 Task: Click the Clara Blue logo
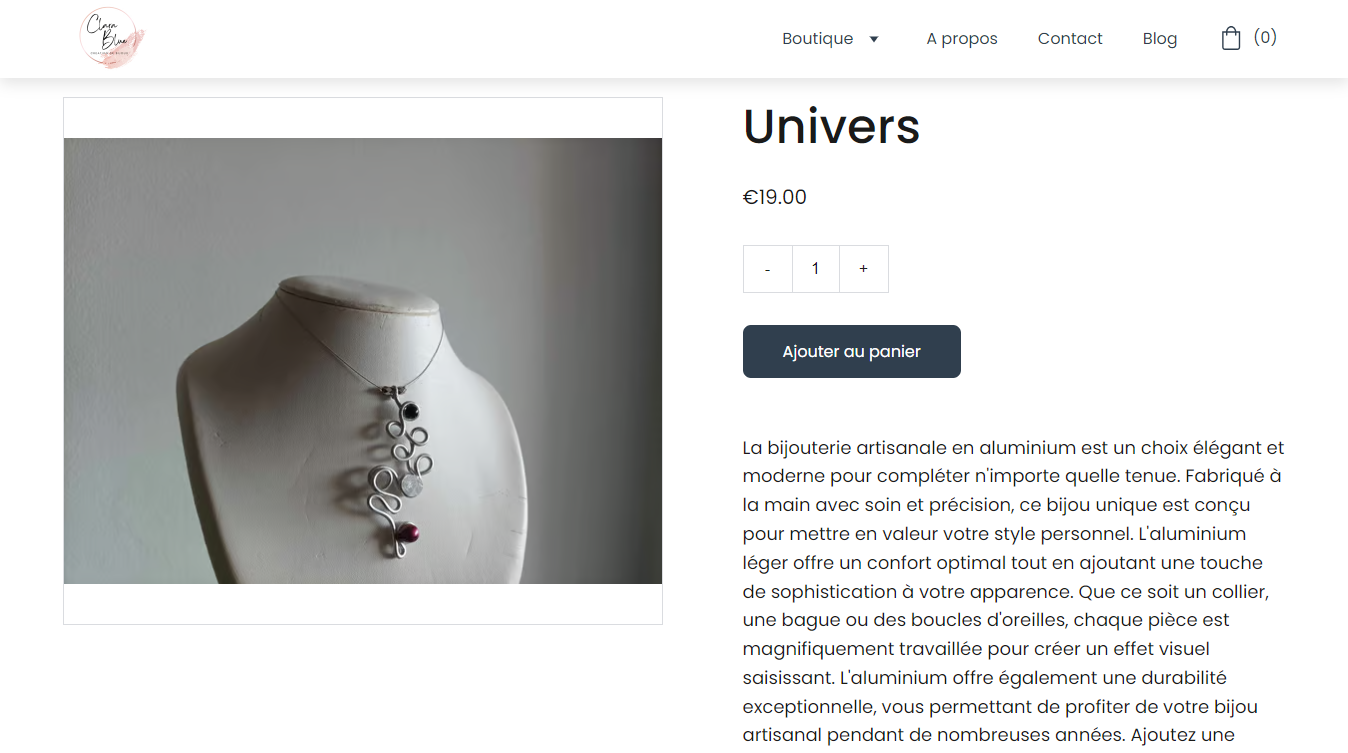click(111, 37)
